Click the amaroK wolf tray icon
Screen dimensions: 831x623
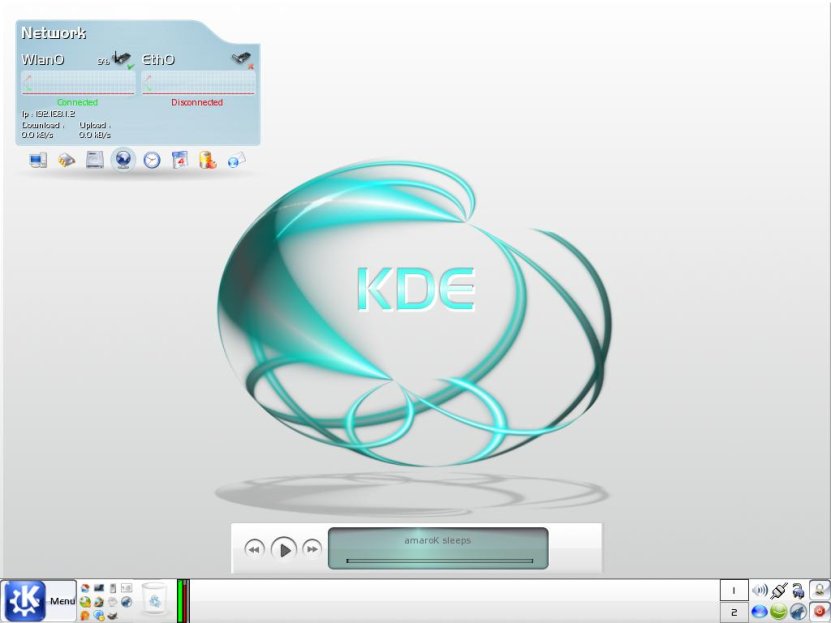(798, 612)
